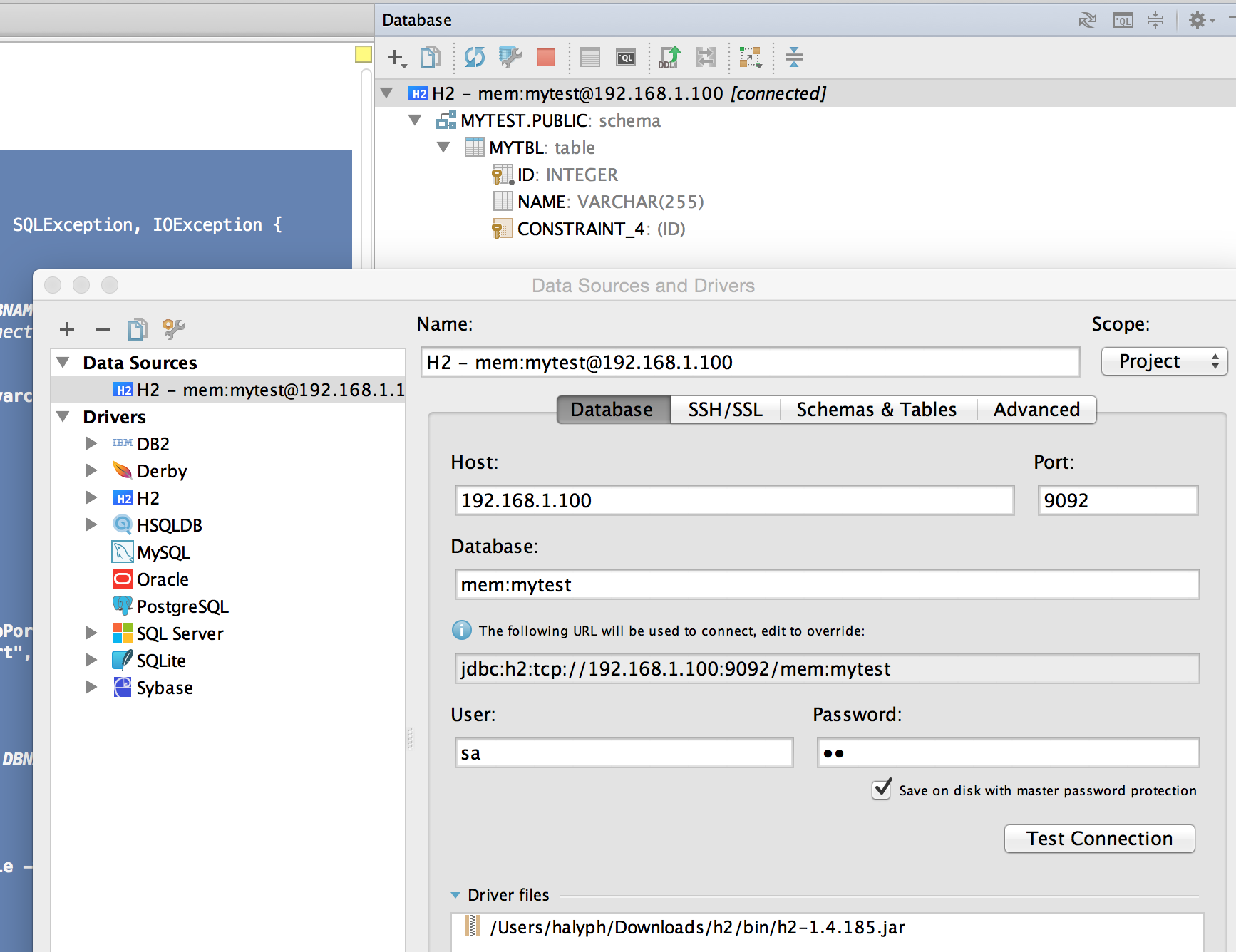Select H2 mem:mytest data source in dialog tree

[228, 390]
